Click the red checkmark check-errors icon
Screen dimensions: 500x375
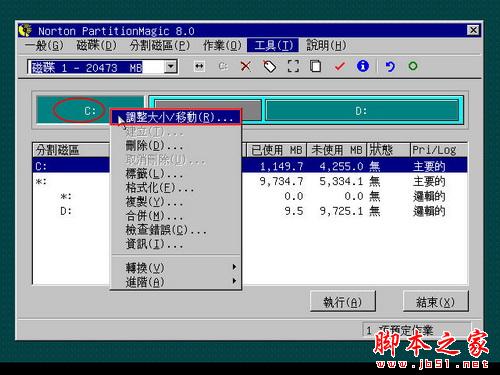[x=340, y=66]
